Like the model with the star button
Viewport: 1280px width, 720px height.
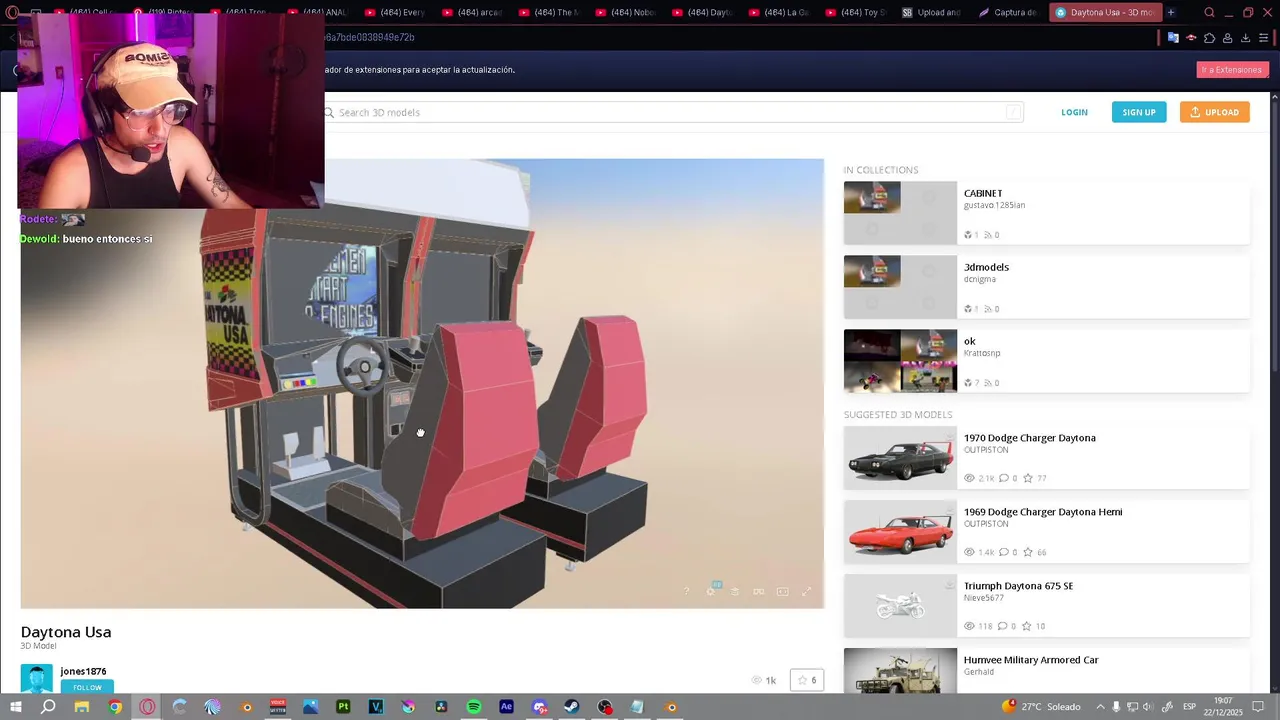point(807,680)
